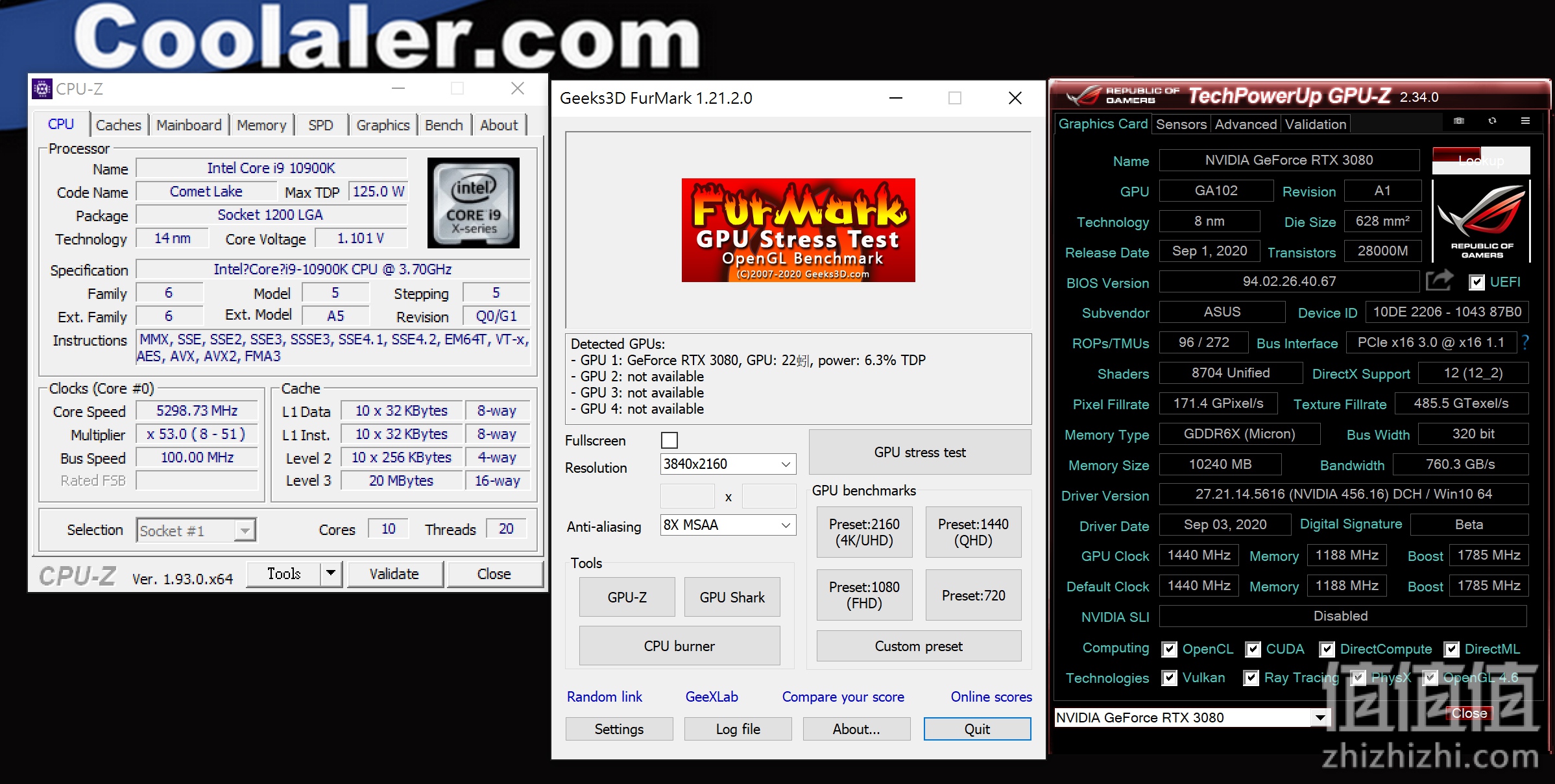
Task: Expand the CPU-Z Tools dropdown arrow
Action: pyautogui.click(x=331, y=573)
